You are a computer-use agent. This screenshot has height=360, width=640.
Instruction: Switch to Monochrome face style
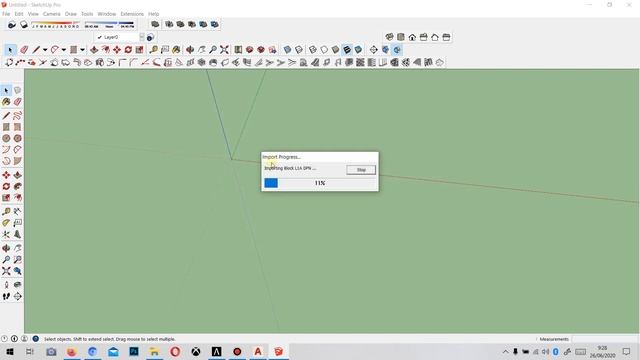pos(358,50)
